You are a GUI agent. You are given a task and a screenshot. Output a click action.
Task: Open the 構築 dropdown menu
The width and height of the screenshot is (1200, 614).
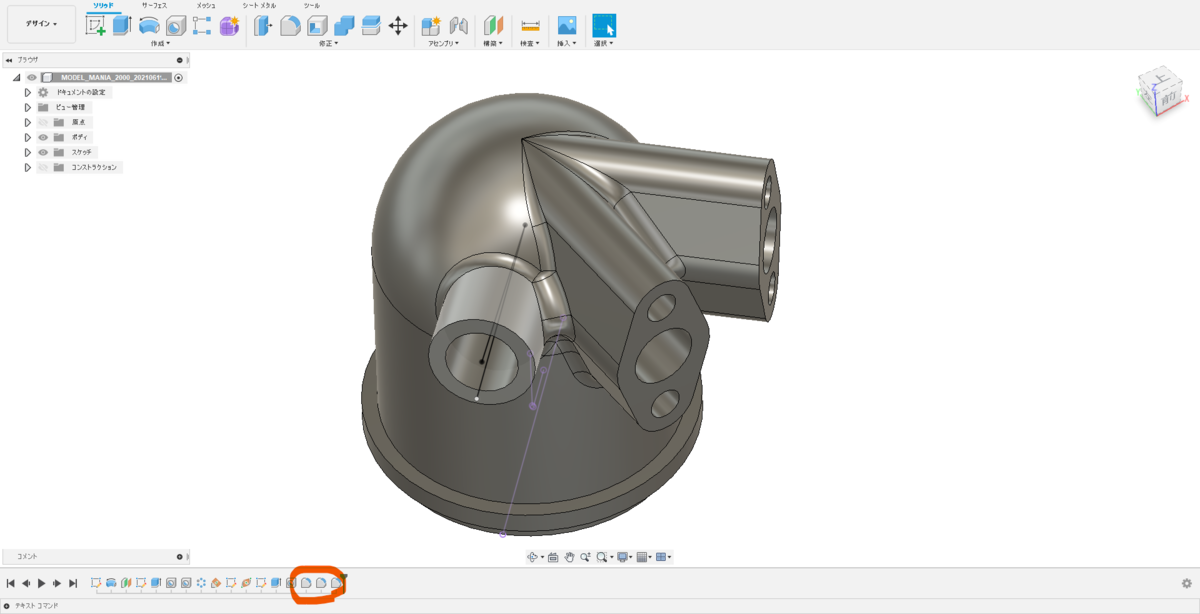[493, 44]
